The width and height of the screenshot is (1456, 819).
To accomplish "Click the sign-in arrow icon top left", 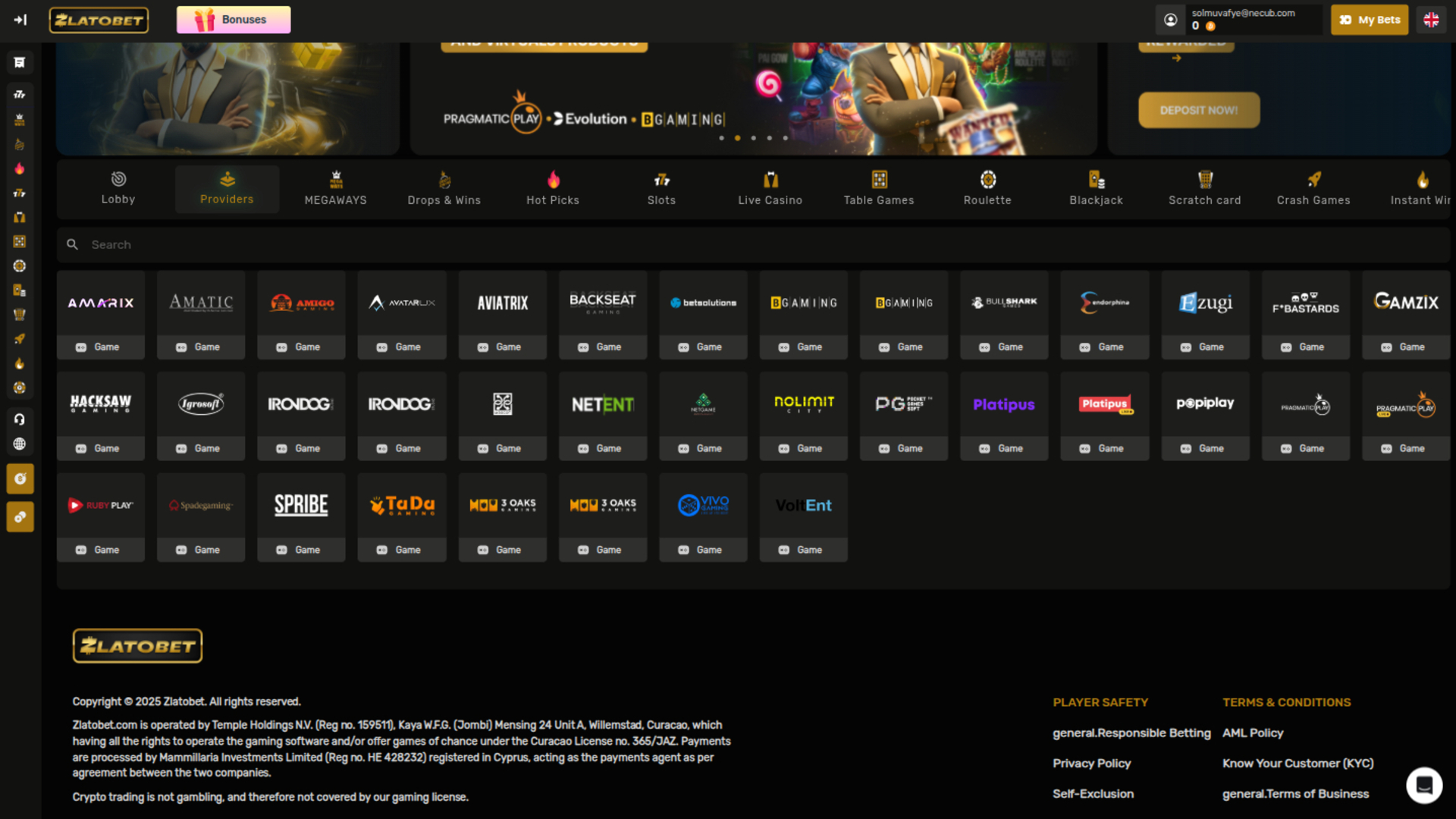I will 20,20.
